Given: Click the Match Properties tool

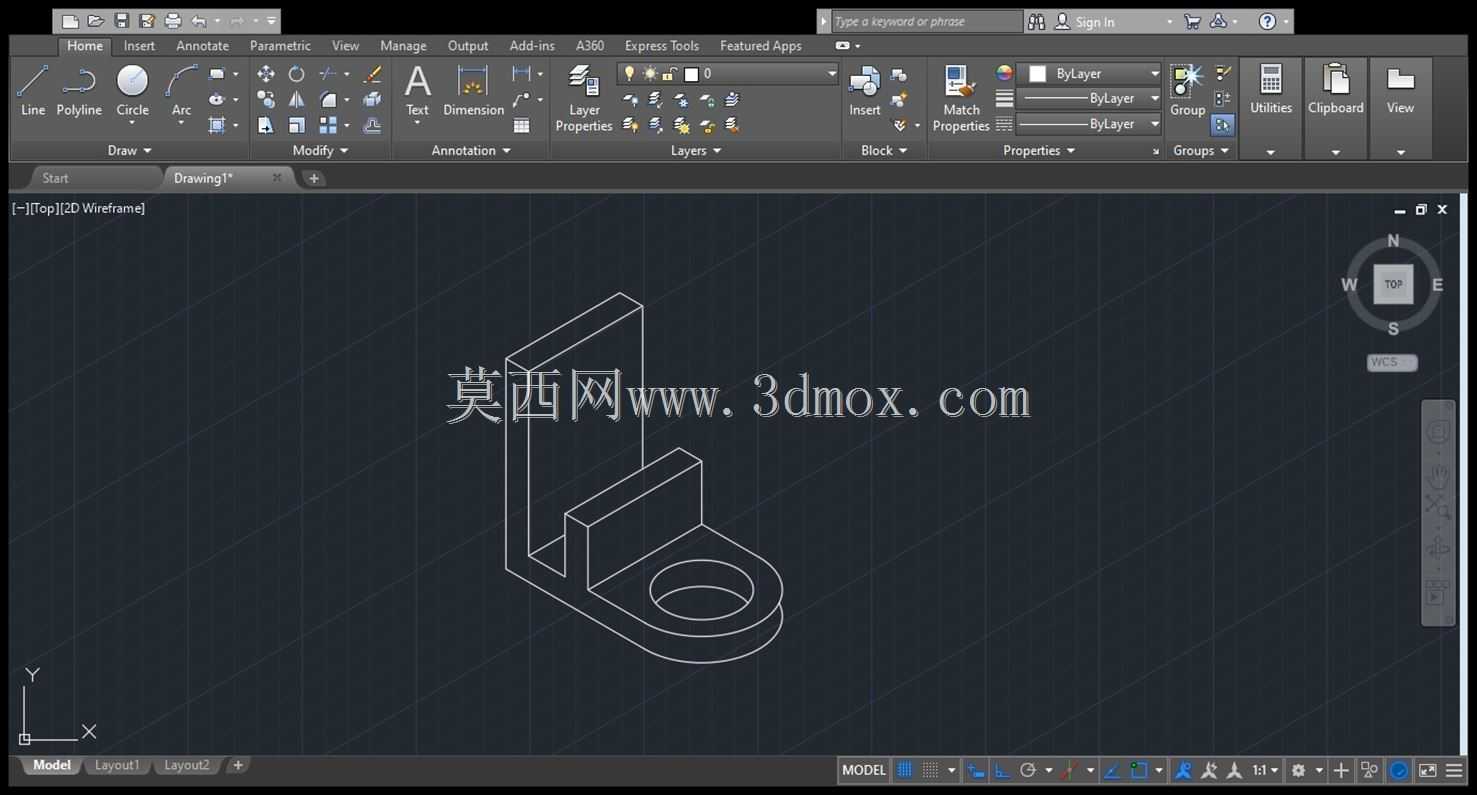Looking at the screenshot, I should click(x=961, y=97).
